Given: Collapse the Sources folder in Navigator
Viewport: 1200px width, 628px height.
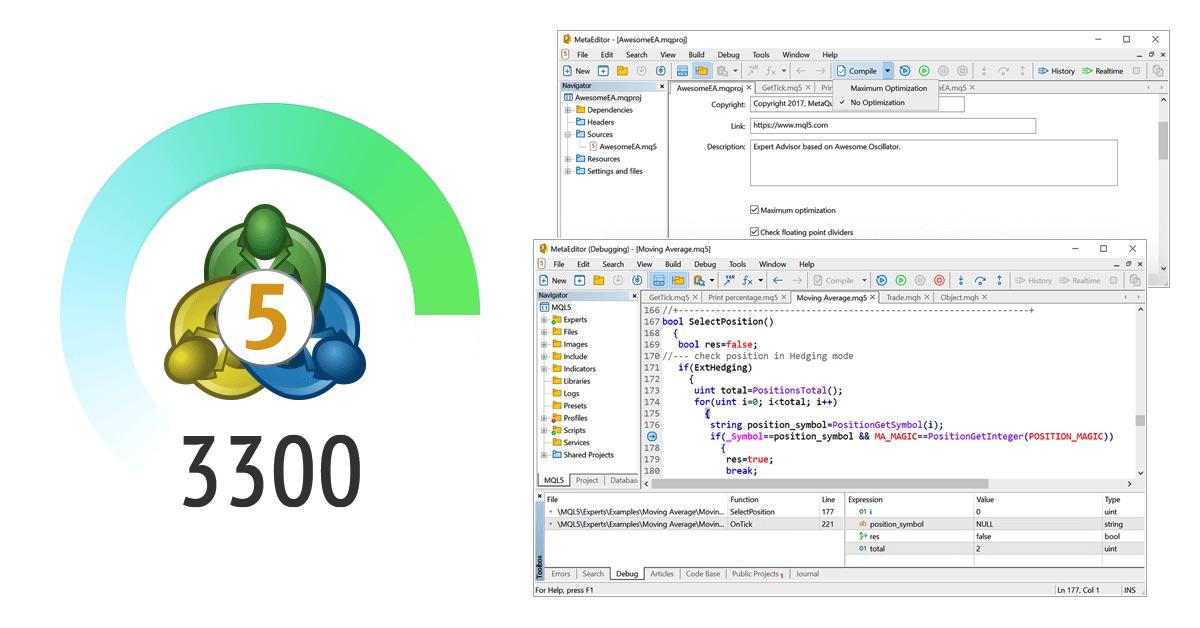Looking at the screenshot, I should tap(567, 135).
